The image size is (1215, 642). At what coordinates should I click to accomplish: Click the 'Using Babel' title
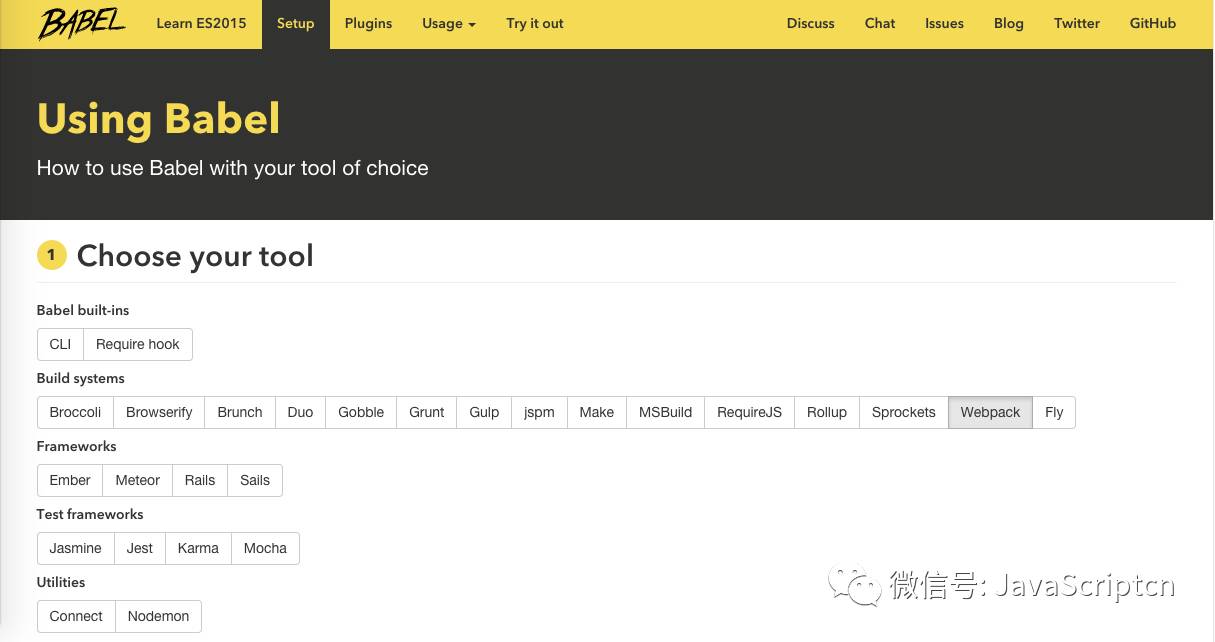point(159,118)
